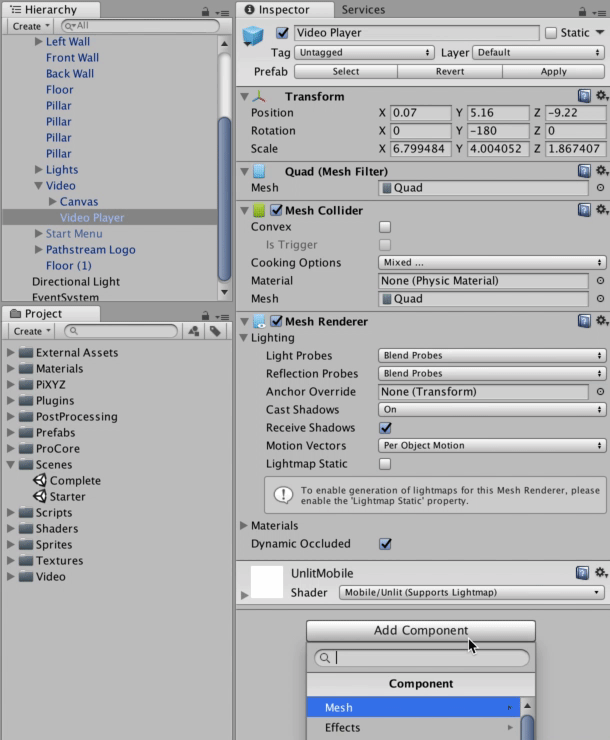This screenshot has height=740, width=610.
Task: Enable the Convex checkbox
Action: tap(385, 227)
